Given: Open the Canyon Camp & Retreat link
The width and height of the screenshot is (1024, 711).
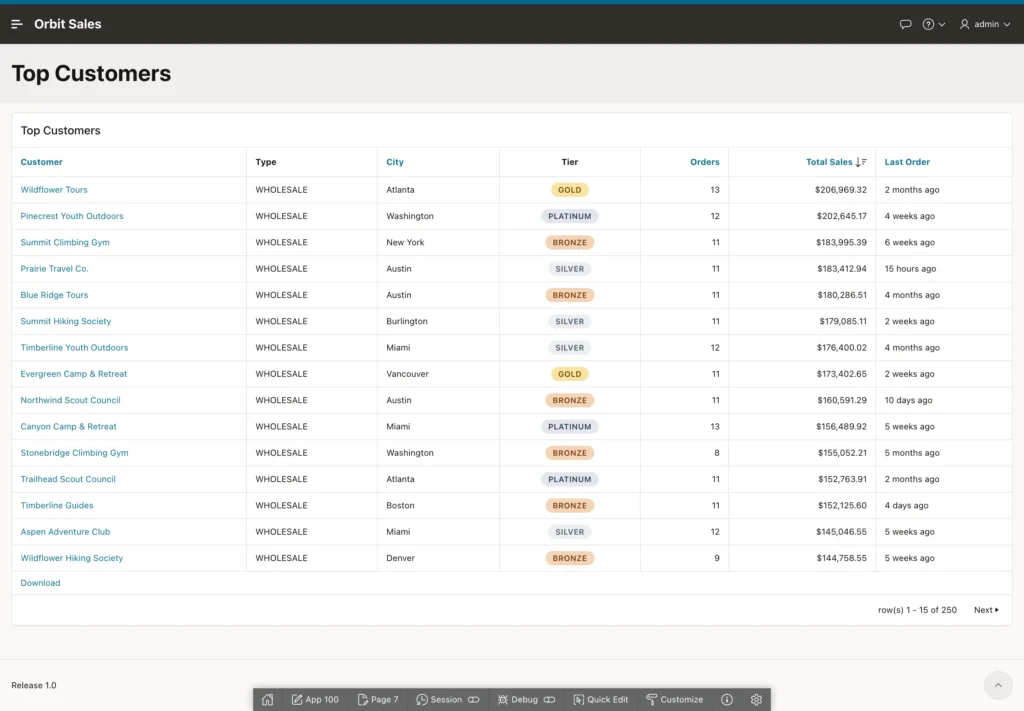Looking at the screenshot, I should (68, 426).
